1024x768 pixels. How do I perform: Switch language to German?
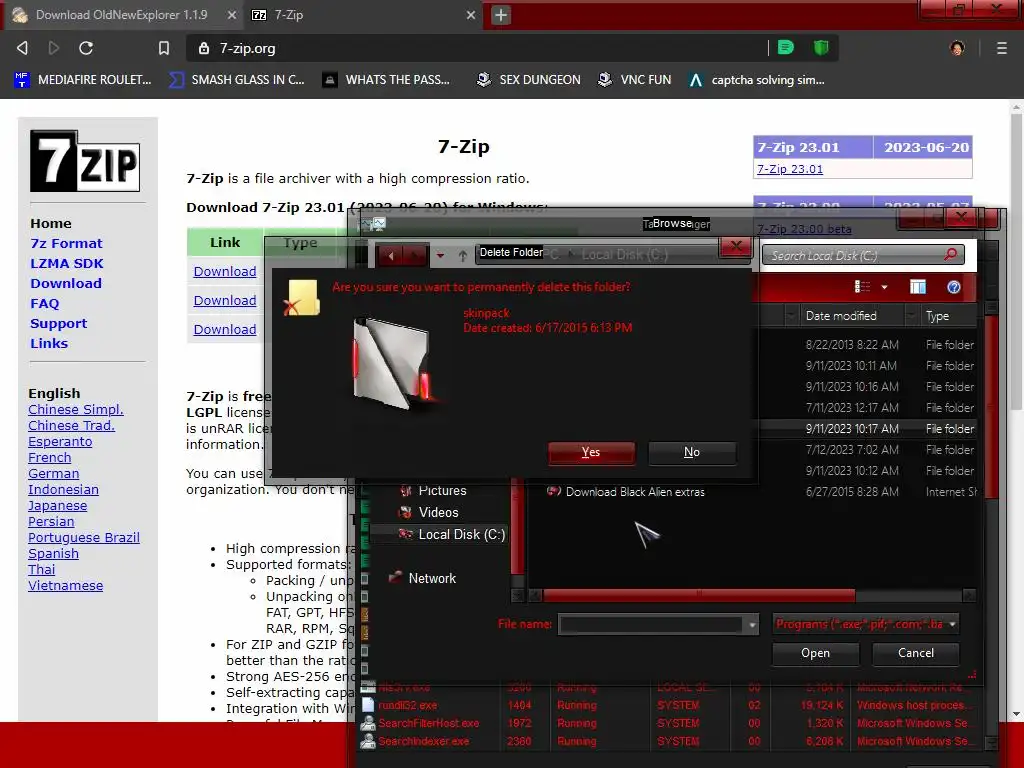(x=54, y=473)
